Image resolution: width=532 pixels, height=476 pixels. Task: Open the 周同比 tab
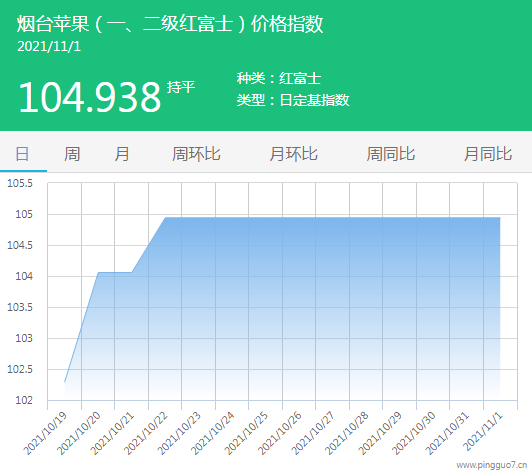[x=391, y=154]
